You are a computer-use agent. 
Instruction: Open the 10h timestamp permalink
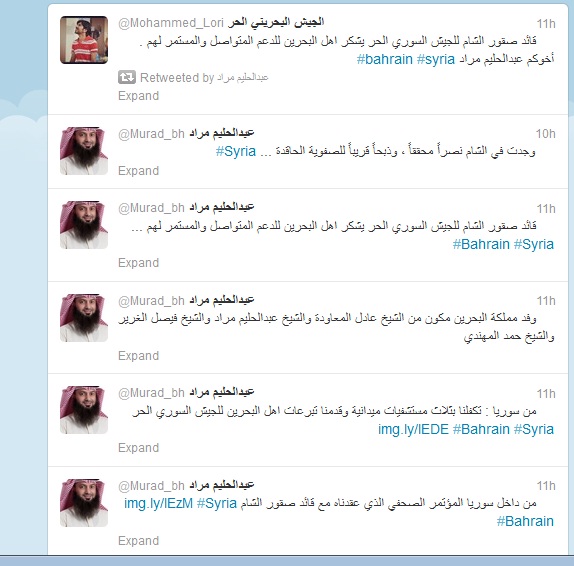click(x=545, y=134)
